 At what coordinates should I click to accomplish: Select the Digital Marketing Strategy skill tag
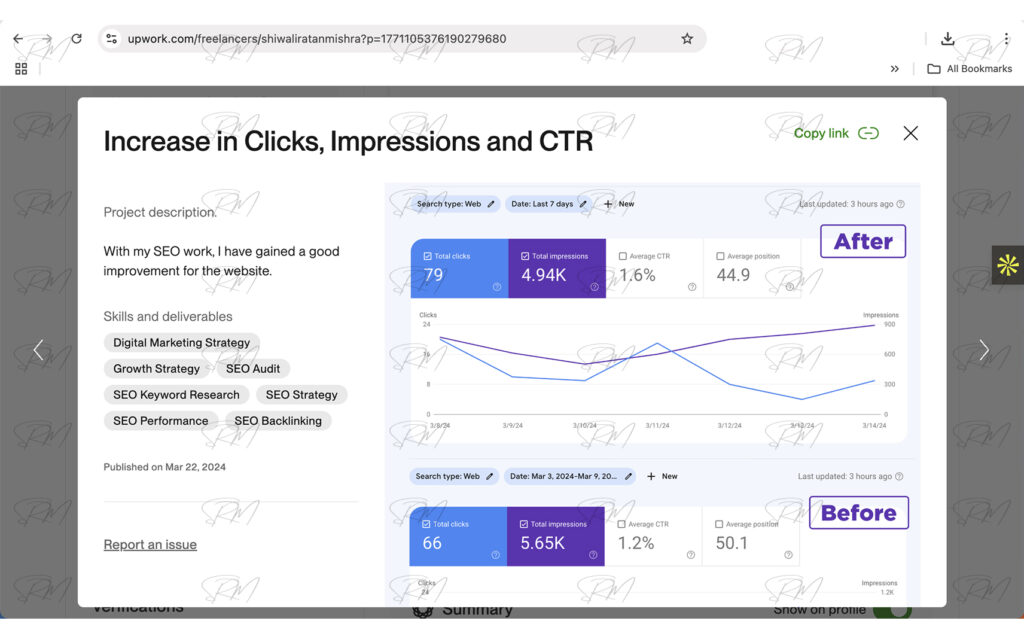(182, 342)
